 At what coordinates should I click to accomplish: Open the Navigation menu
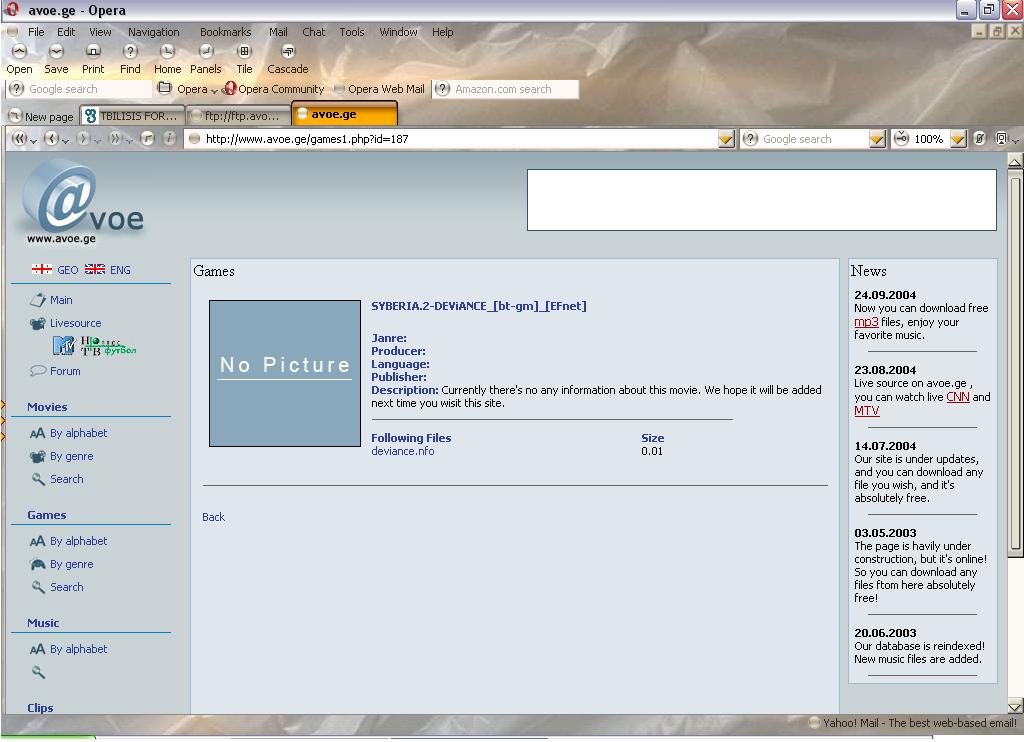click(x=153, y=31)
